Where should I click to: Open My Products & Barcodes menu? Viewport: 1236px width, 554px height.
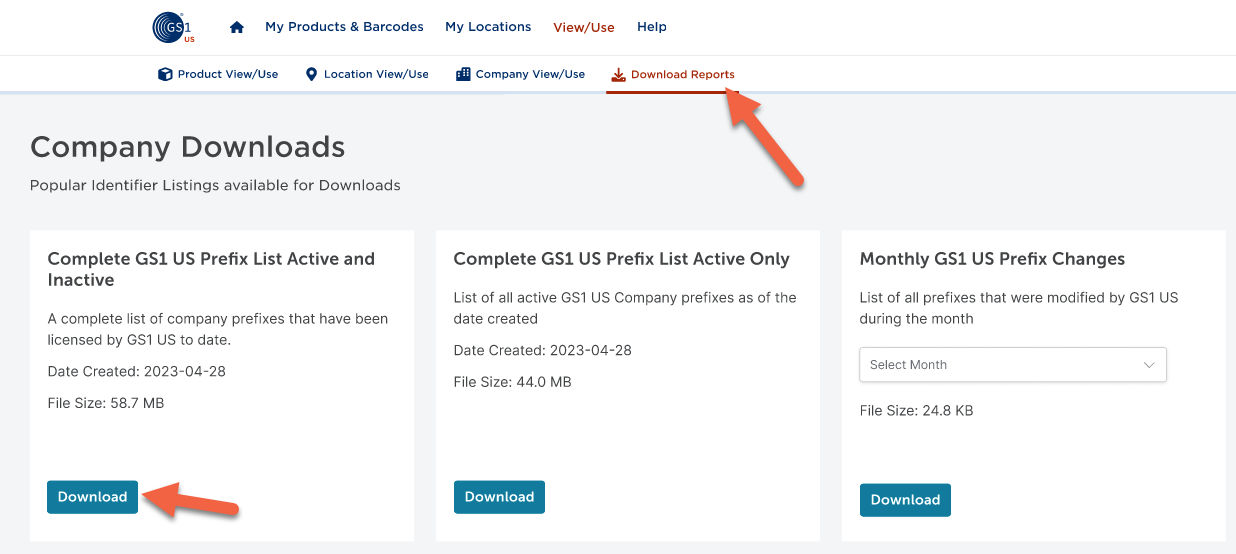coord(344,27)
